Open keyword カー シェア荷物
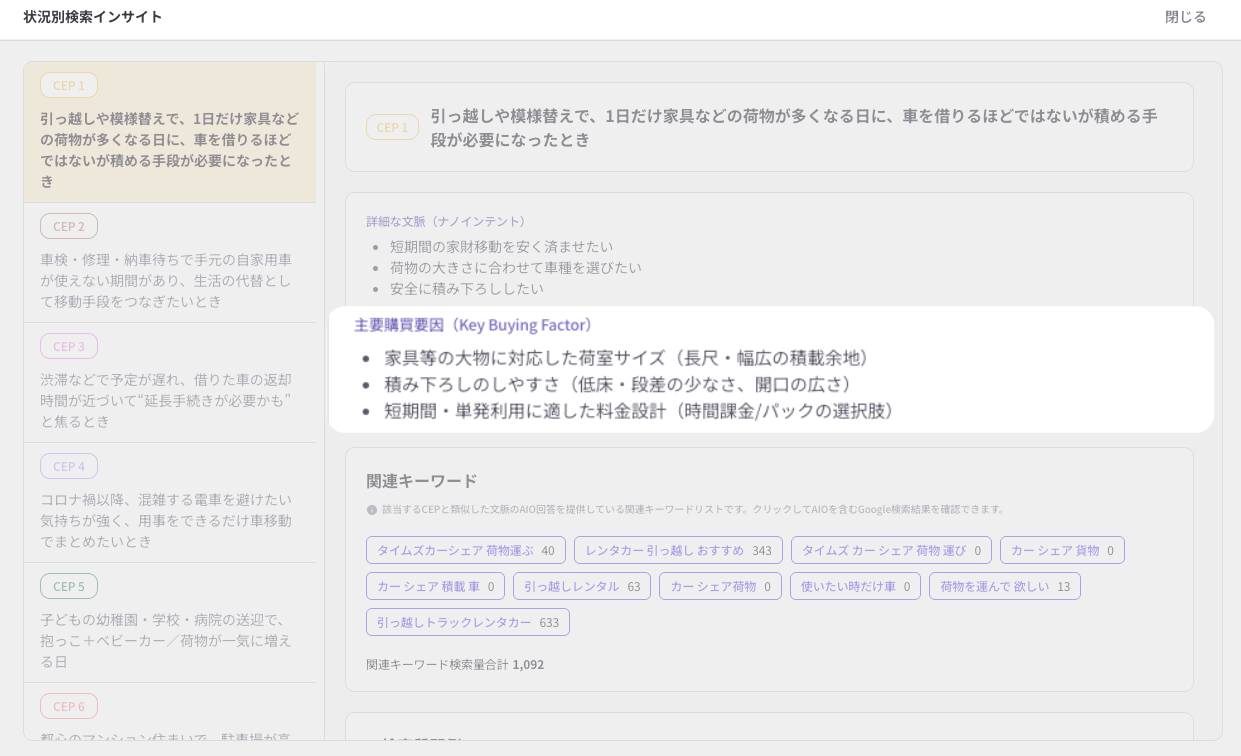Image resolution: width=1241 pixels, height=756 pixels. coord(720,586)
